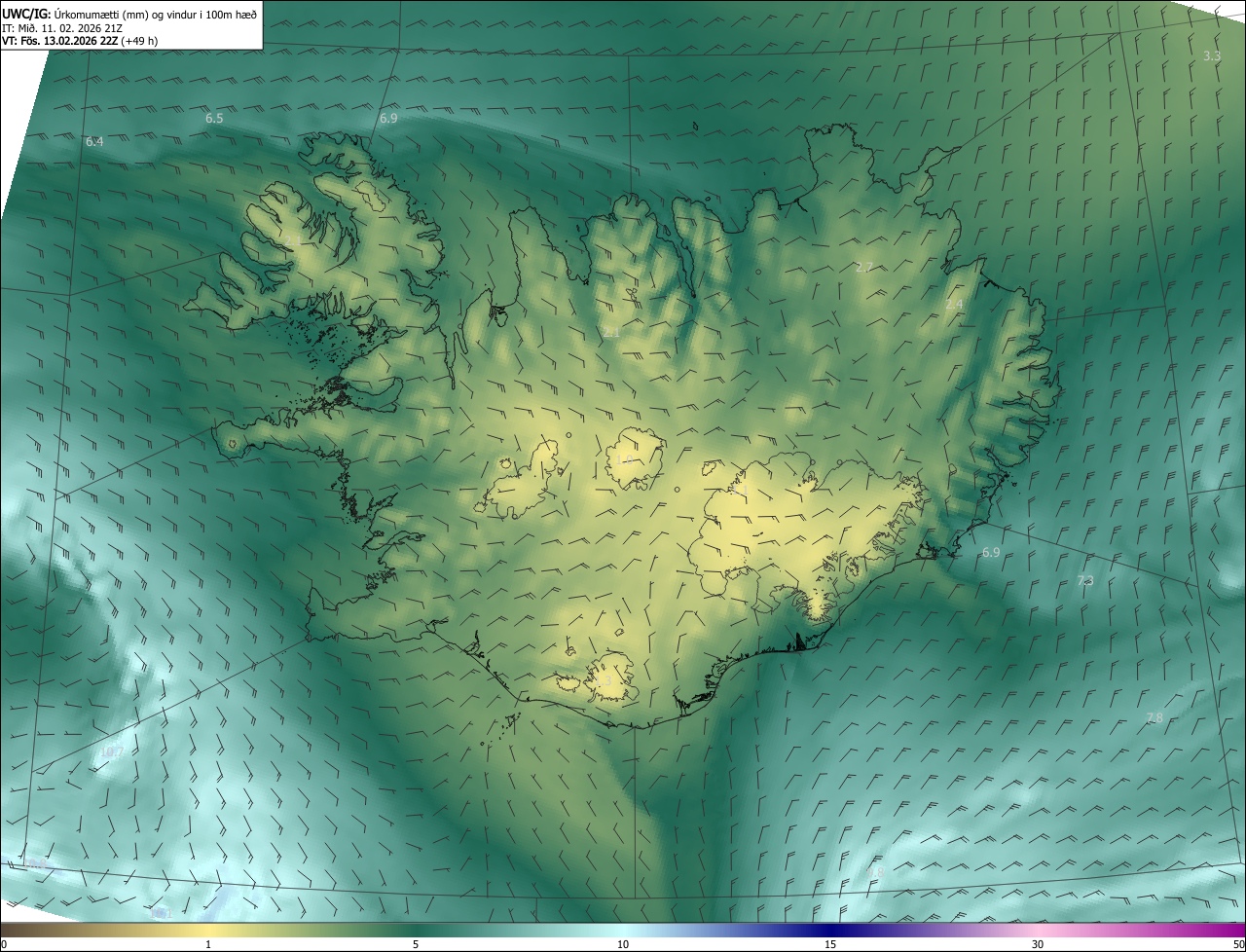Click the dark blue segment of the color bar
Screen dimensions: 1246x952
tap(830, 930)
